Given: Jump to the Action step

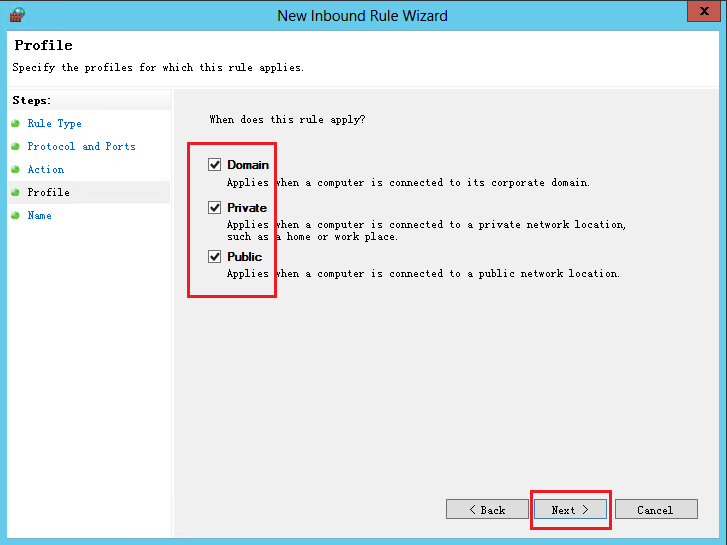Looking at the screenshot, I should coord(45,169).
